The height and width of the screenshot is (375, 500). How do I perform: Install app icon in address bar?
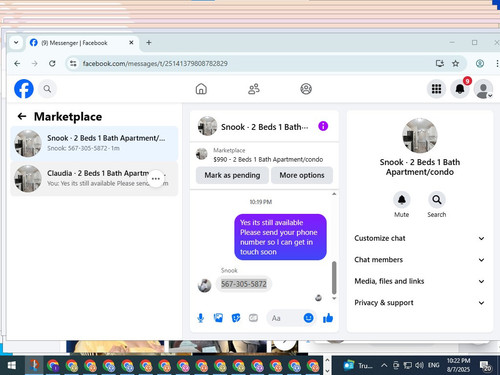(x=440, y=63)
